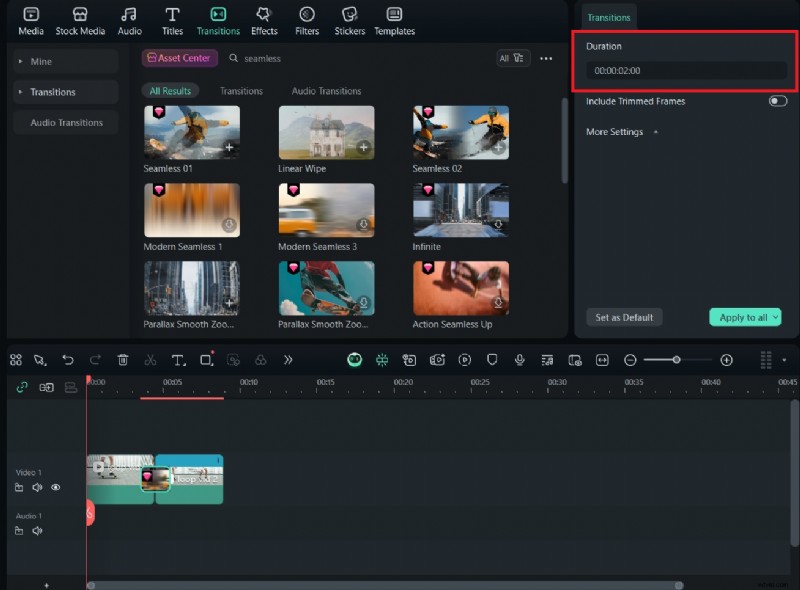Hide the Video 1 track with the eye toggle
Image resolution: width=800 pixels, height=590 pixels.
[55, 487]
